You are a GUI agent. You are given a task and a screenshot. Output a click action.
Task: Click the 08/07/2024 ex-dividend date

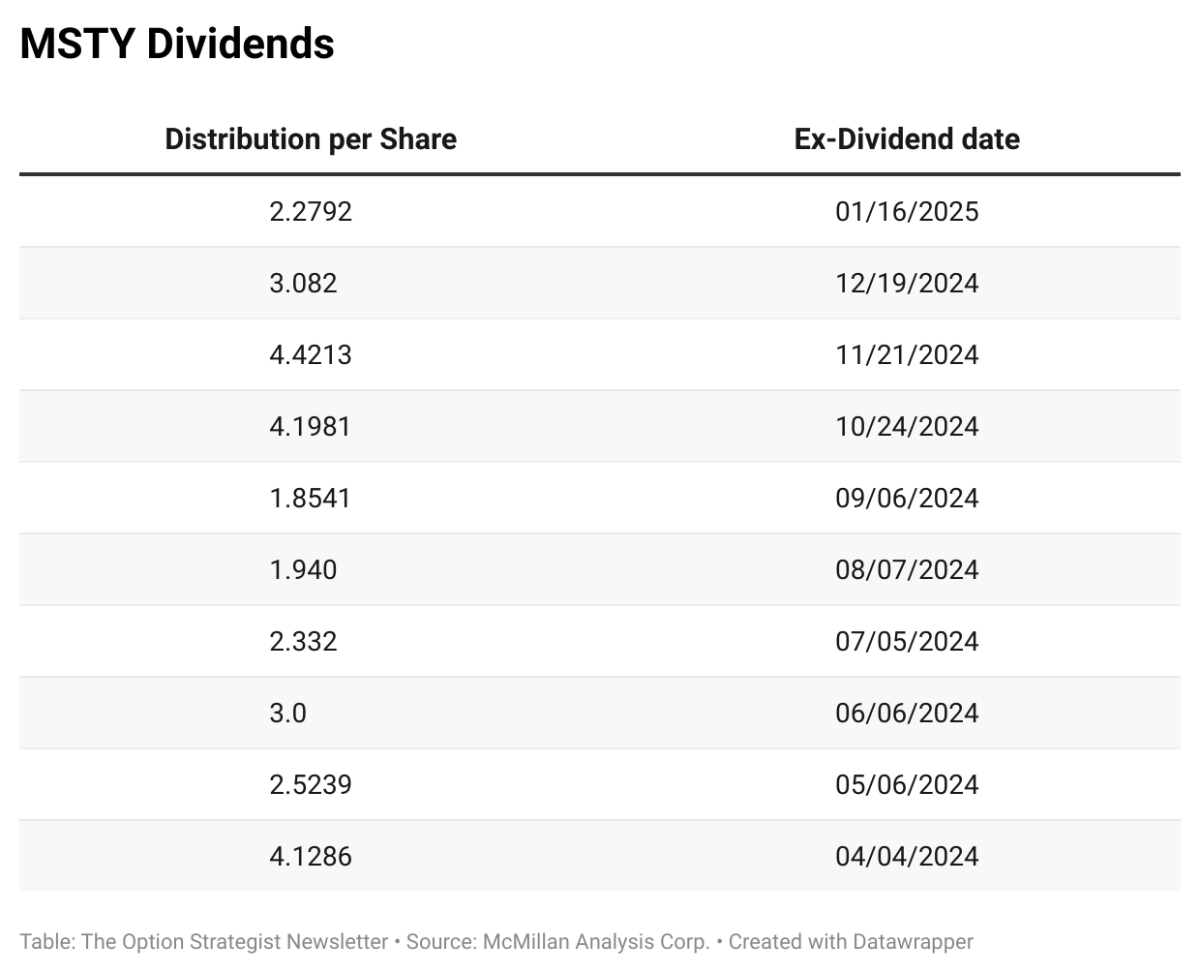pyautogui.click(x=907, y=570)
